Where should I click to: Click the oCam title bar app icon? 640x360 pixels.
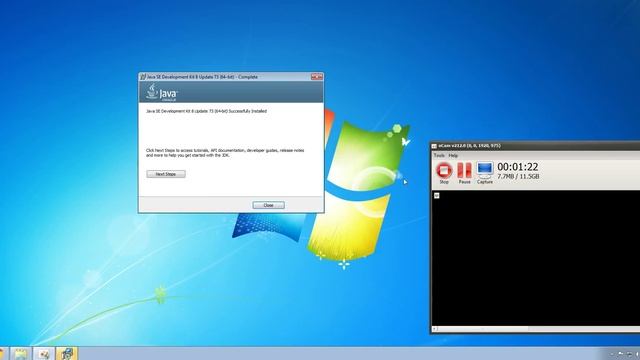(434, 146)
